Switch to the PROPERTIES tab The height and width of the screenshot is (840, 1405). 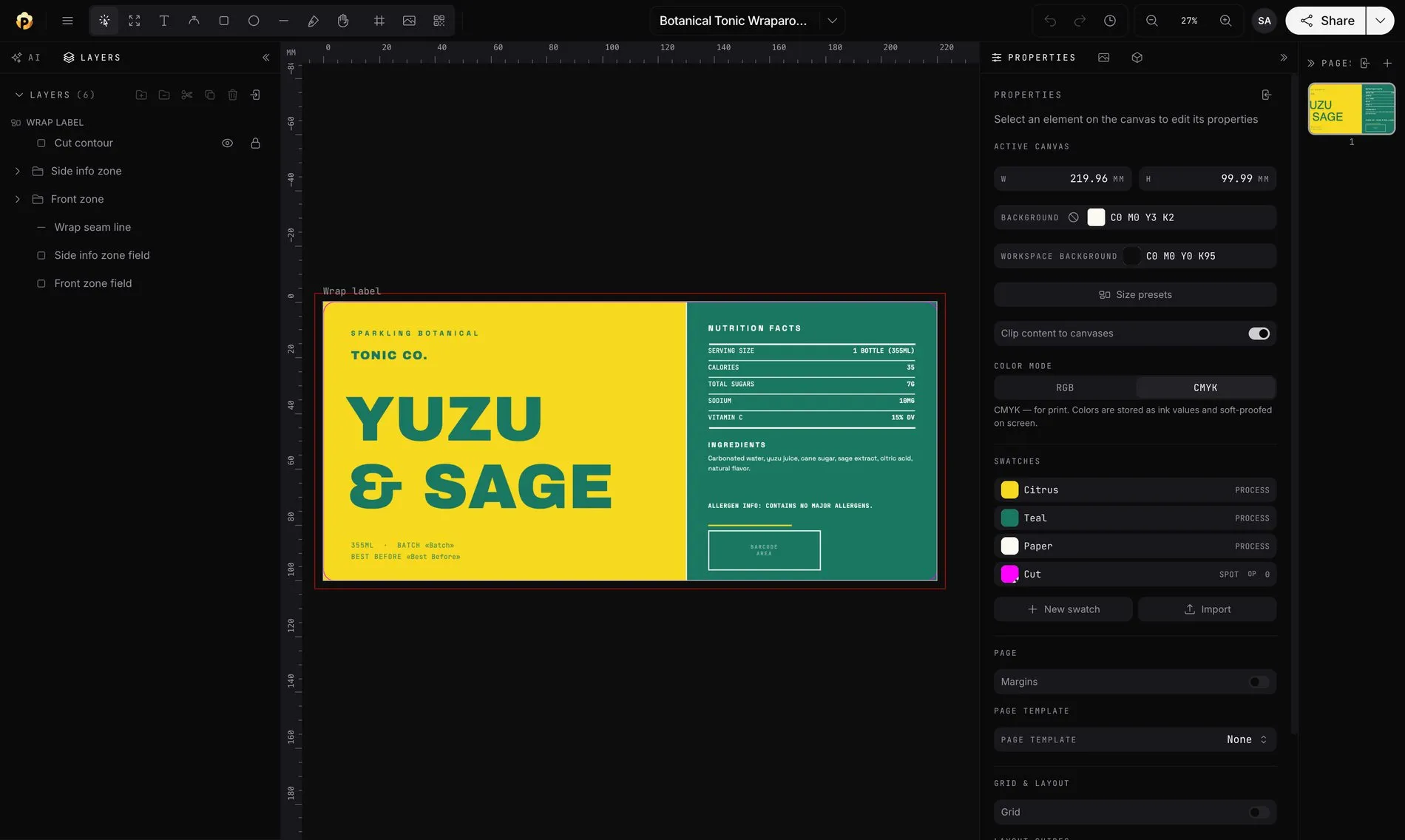coord(1034,58)
